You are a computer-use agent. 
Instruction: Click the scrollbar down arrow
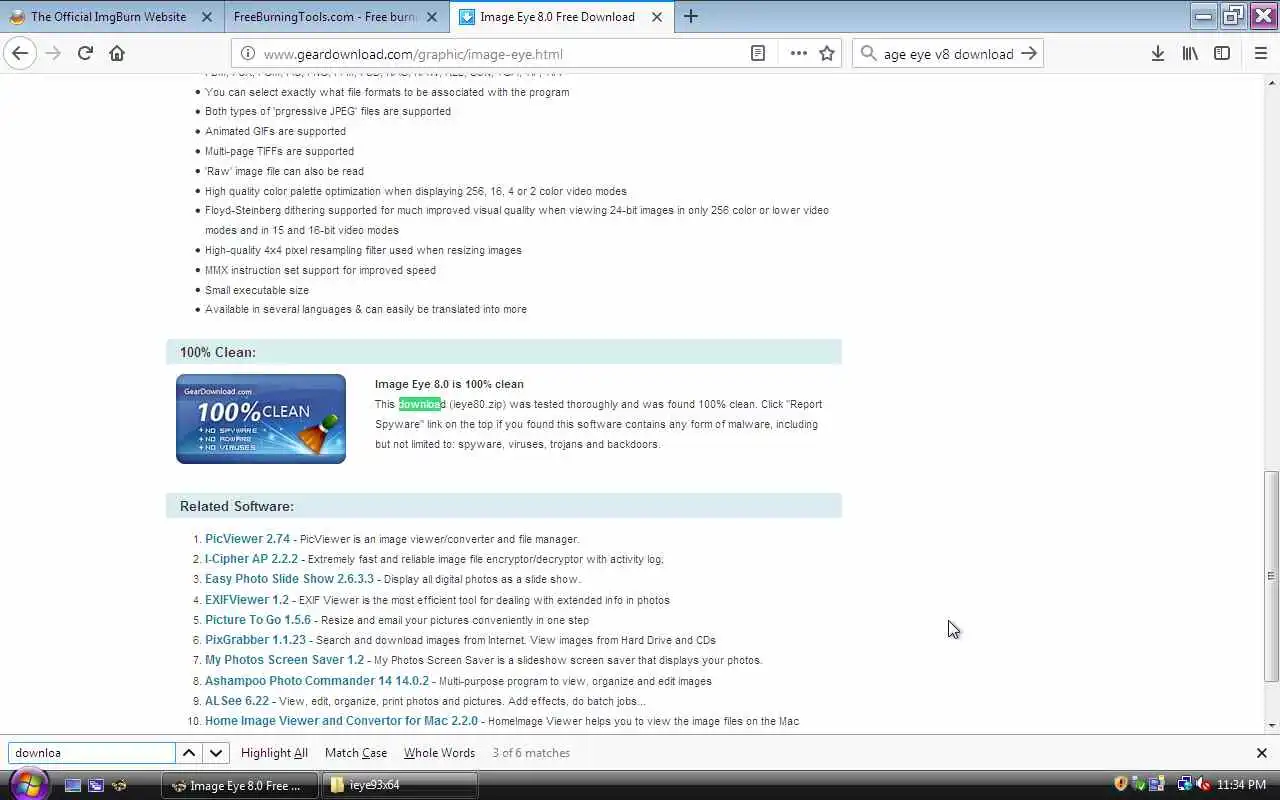[1271, 726]
